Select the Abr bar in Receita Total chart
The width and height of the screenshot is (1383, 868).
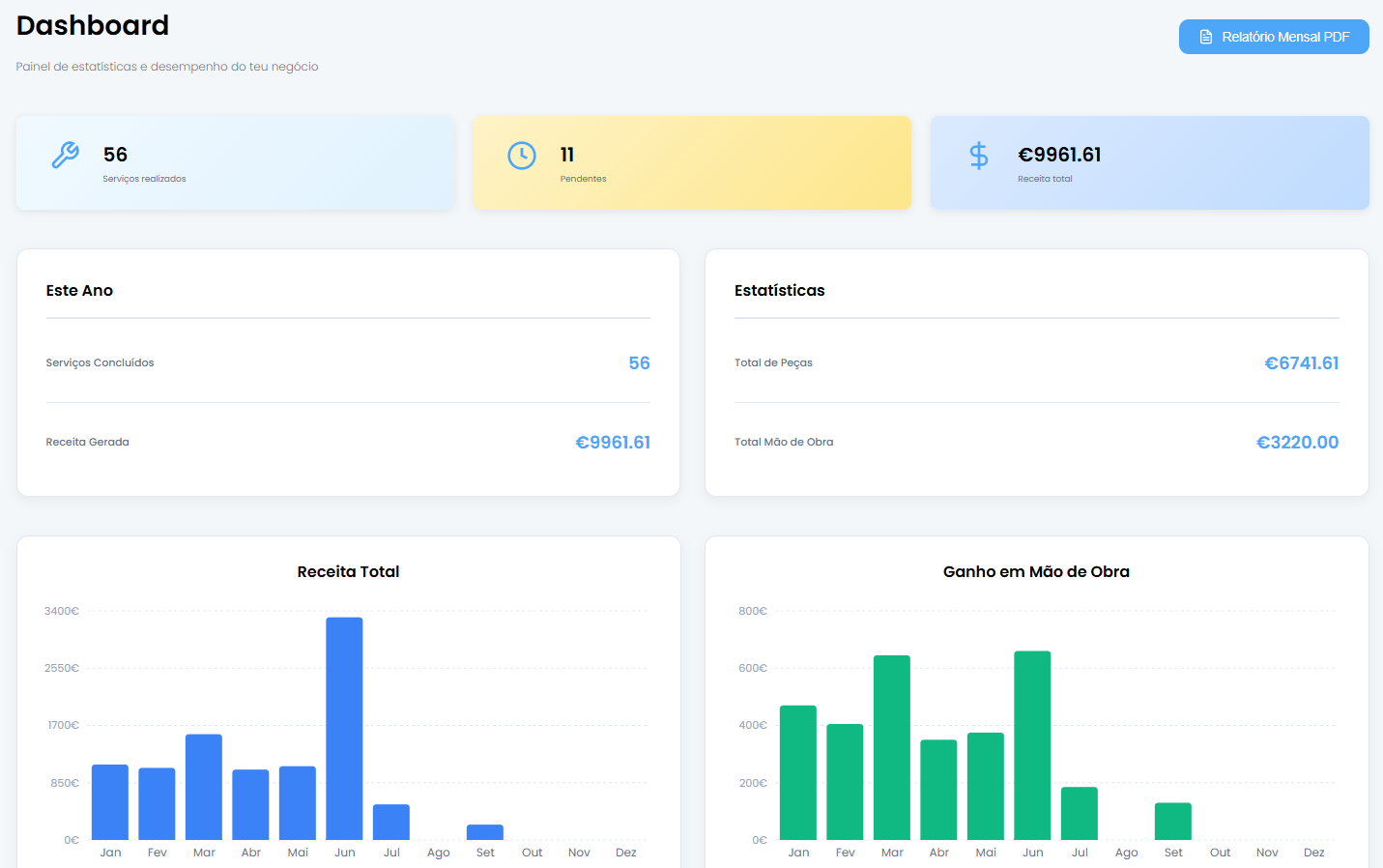point(250,805)
